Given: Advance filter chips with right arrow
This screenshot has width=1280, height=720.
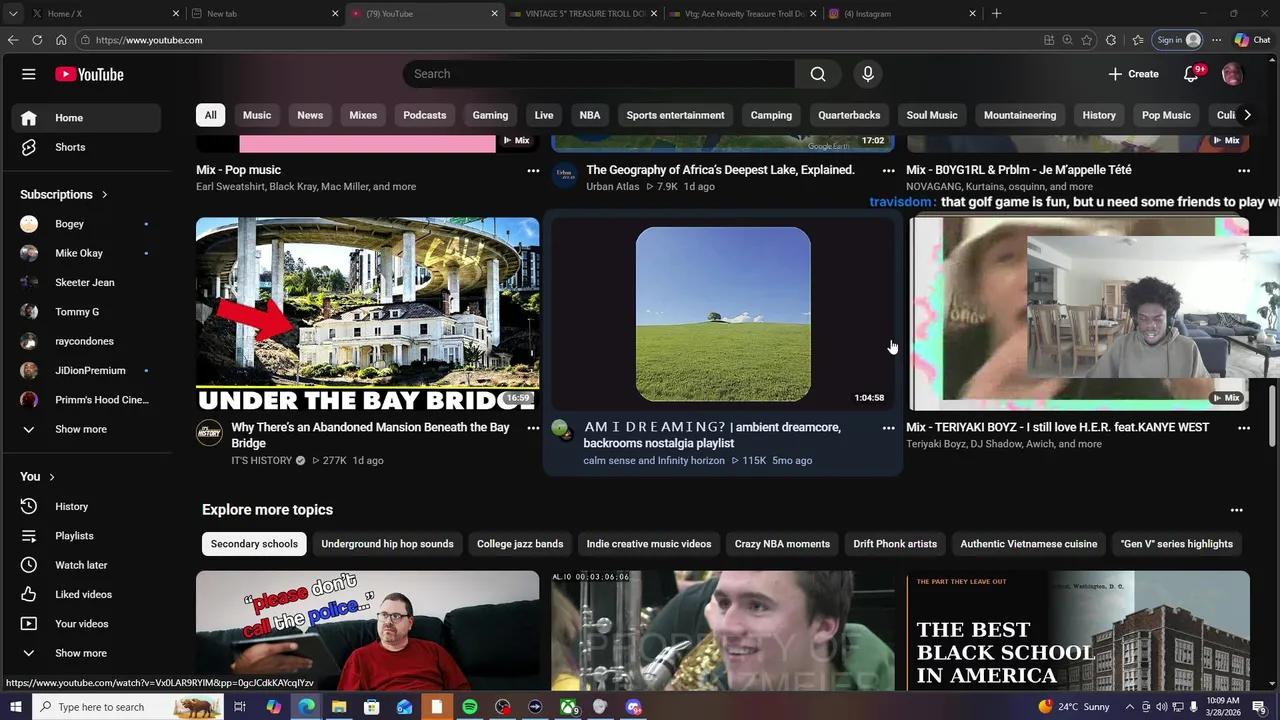Looking at the screenshot, I should tap(1247, 115).
